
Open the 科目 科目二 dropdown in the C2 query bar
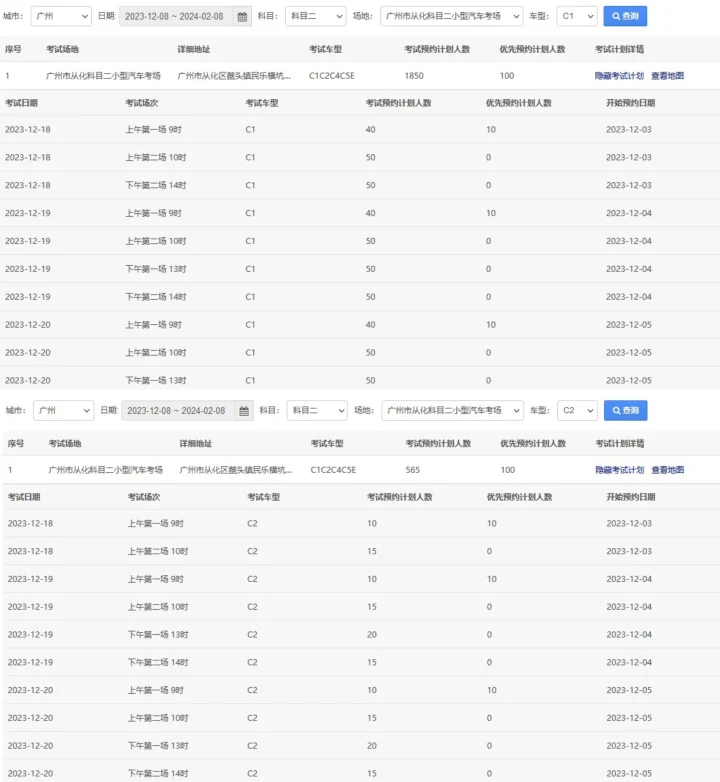(316, 411)
